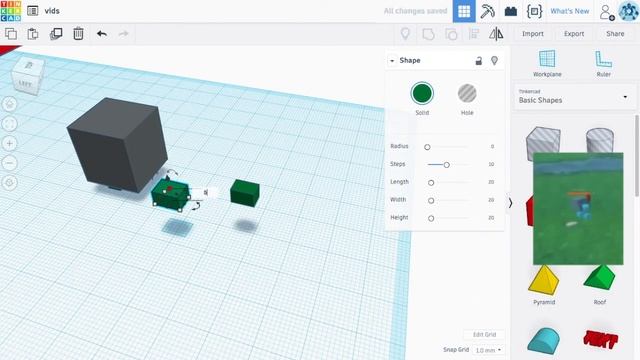Click the Home view icon
Image resolution: width=640 pixels, height=360 pixels.
tap(10, 104)
